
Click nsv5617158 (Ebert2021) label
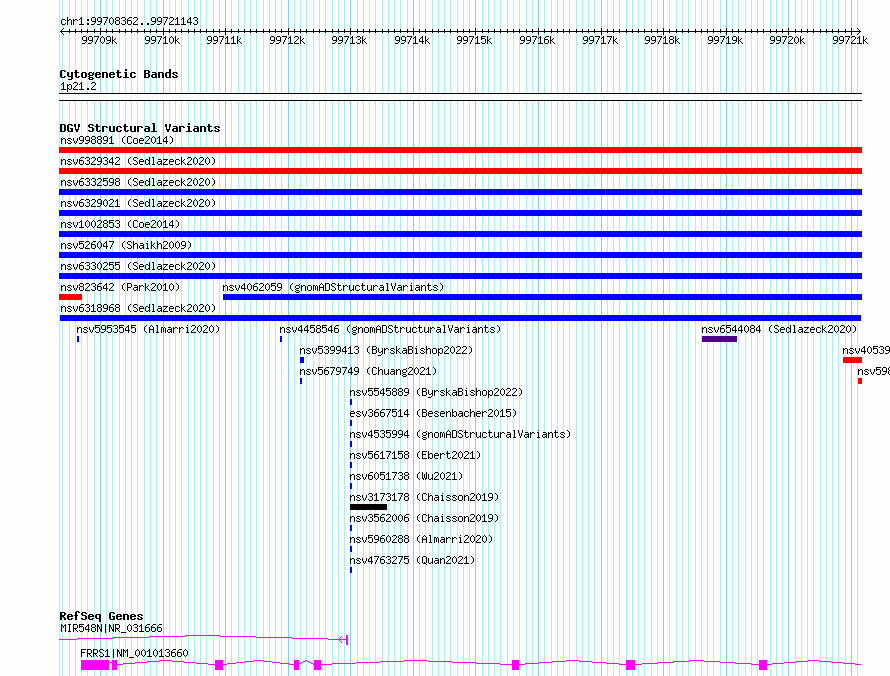point(415,455)
